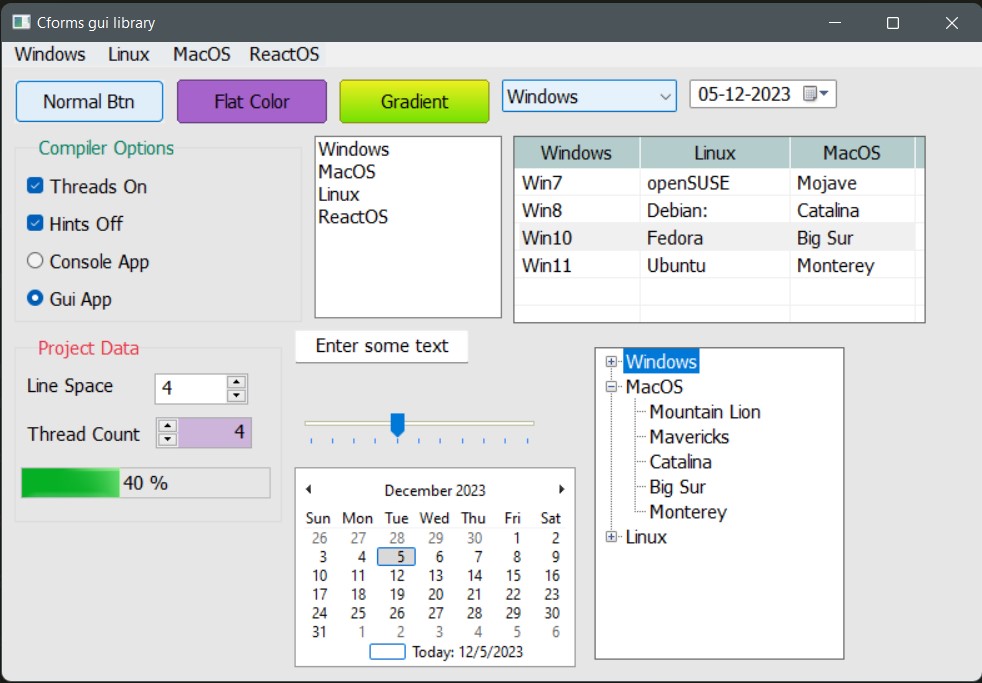Select Mountain Lion in the tree
This screenshot has height=683, width=982.
[x=705, y=412]
